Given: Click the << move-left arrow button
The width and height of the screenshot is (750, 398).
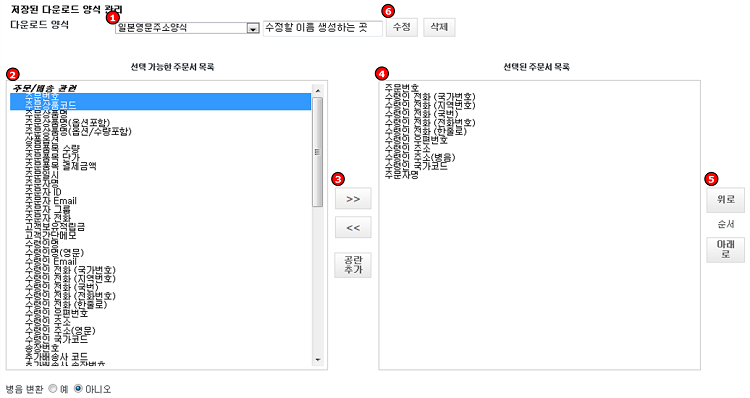Looking at the screenshot, I should click(x=353, y=228).
